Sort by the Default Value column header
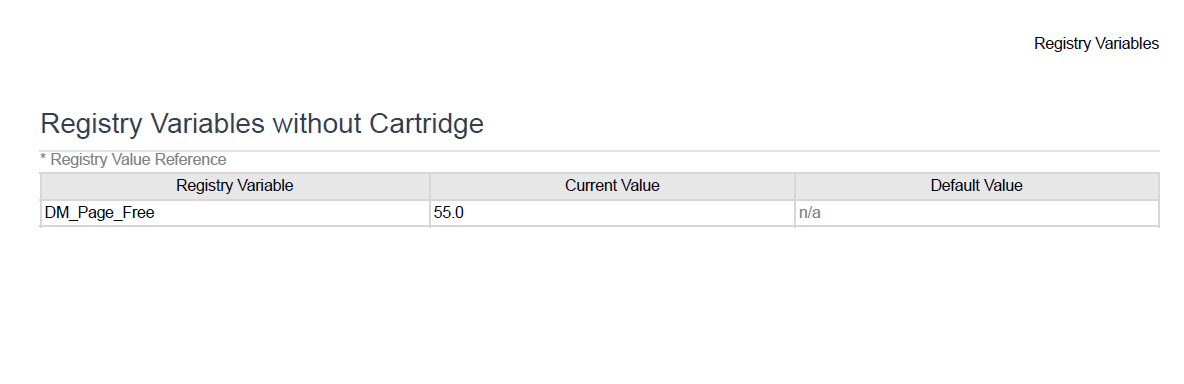This screenshot has width=1184, height=384. 976,186
